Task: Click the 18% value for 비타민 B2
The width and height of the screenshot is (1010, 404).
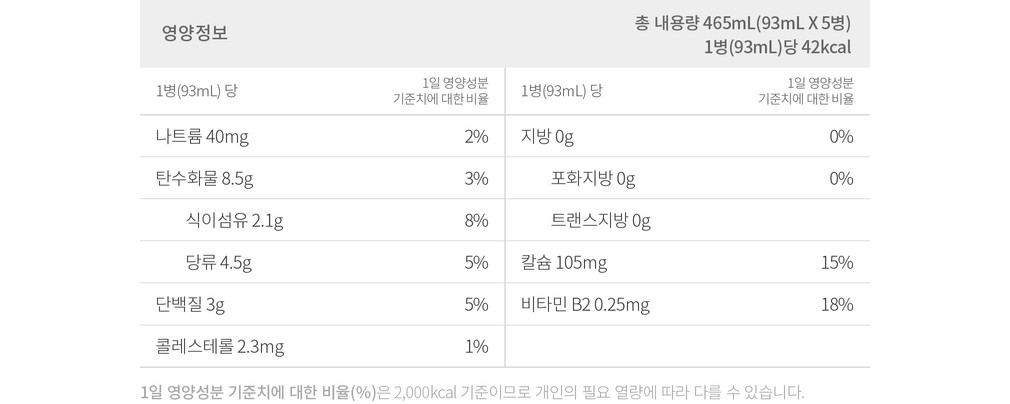Action: [837, 305]
